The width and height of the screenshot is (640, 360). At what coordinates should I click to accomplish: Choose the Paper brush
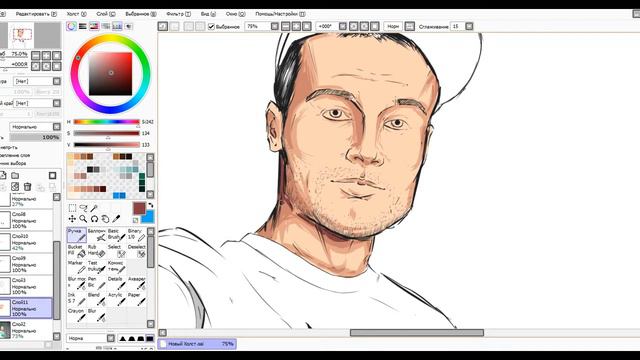136,299
